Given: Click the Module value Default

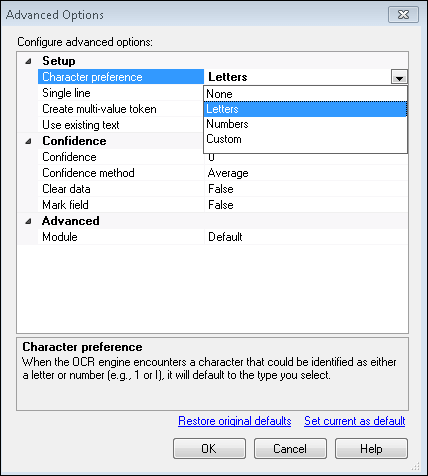Looking at the screenshot, I should (225, 237).
